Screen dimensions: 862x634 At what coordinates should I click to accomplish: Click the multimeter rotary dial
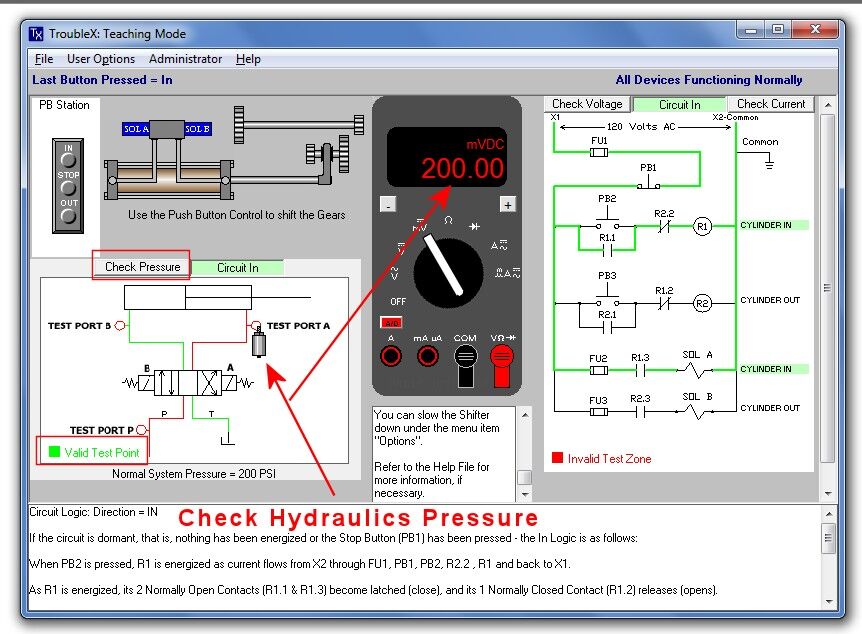(447, 272)
